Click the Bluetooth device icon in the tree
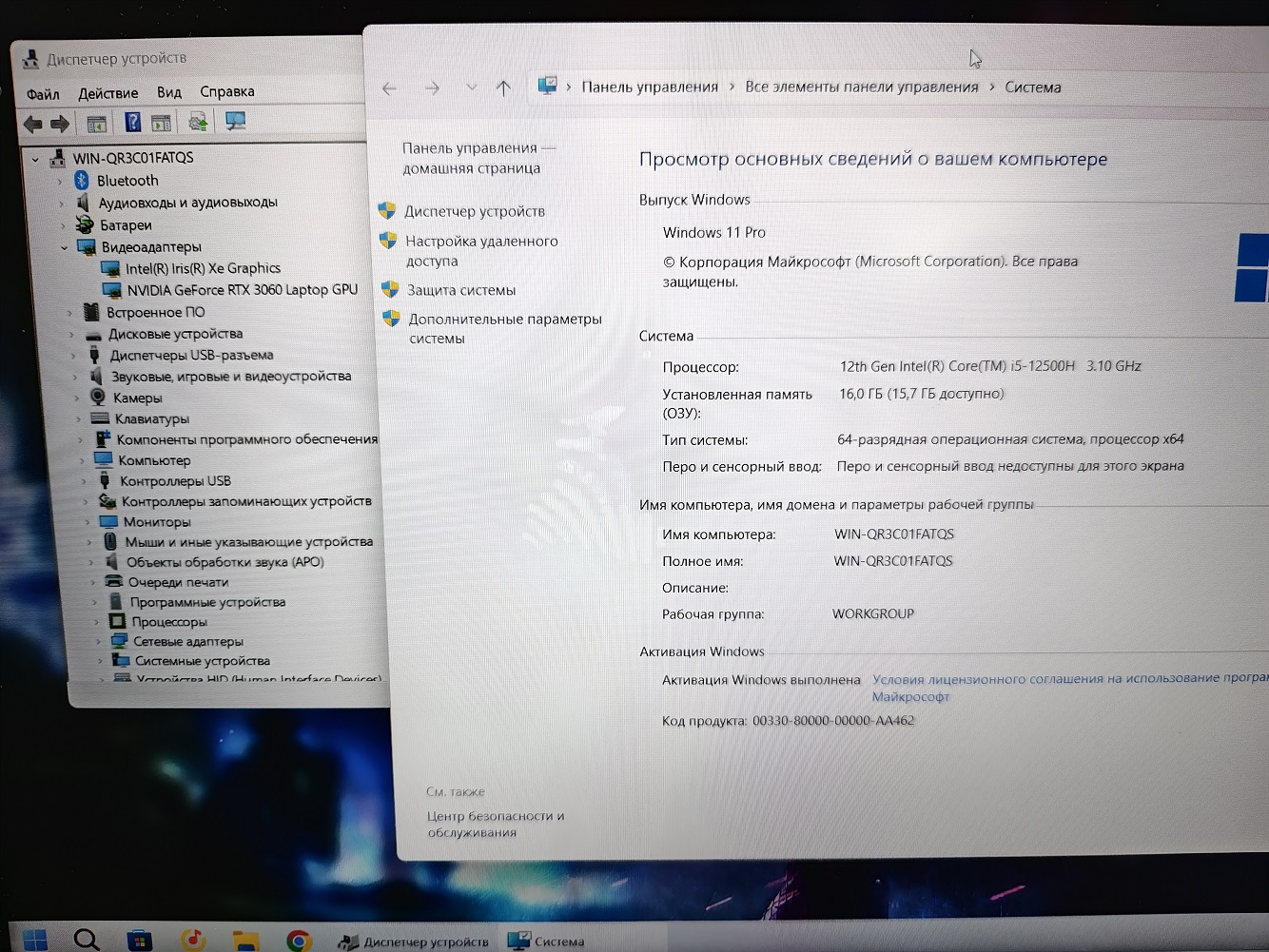1269x952 pixels. pos(82,180)
